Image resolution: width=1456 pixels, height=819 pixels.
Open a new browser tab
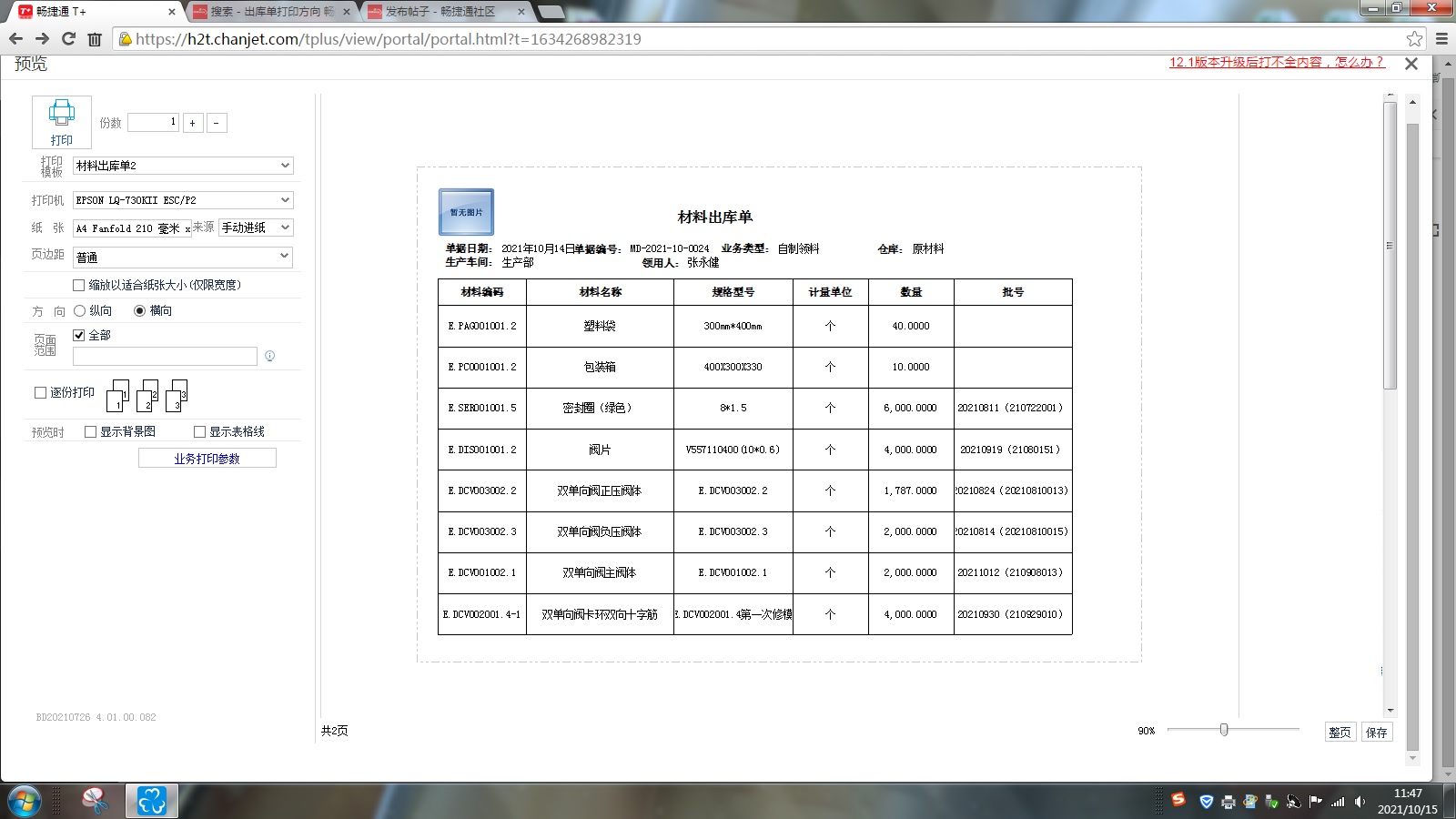pyautogui.click(x=551, y=12)
